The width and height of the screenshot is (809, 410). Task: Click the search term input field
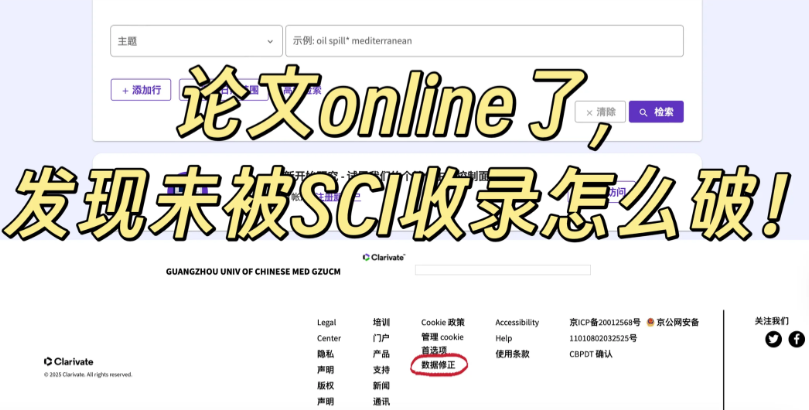484,41
